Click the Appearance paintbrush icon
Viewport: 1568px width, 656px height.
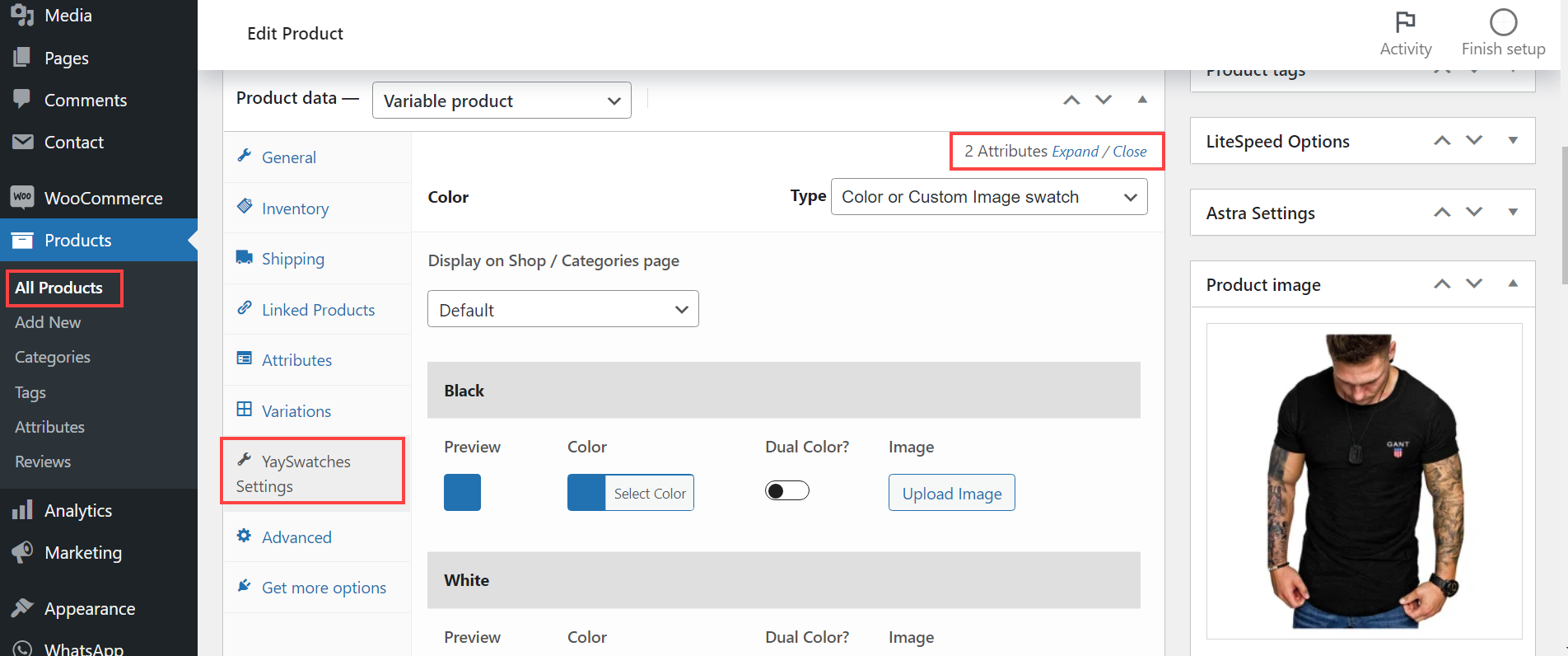(x=22, y=608)
